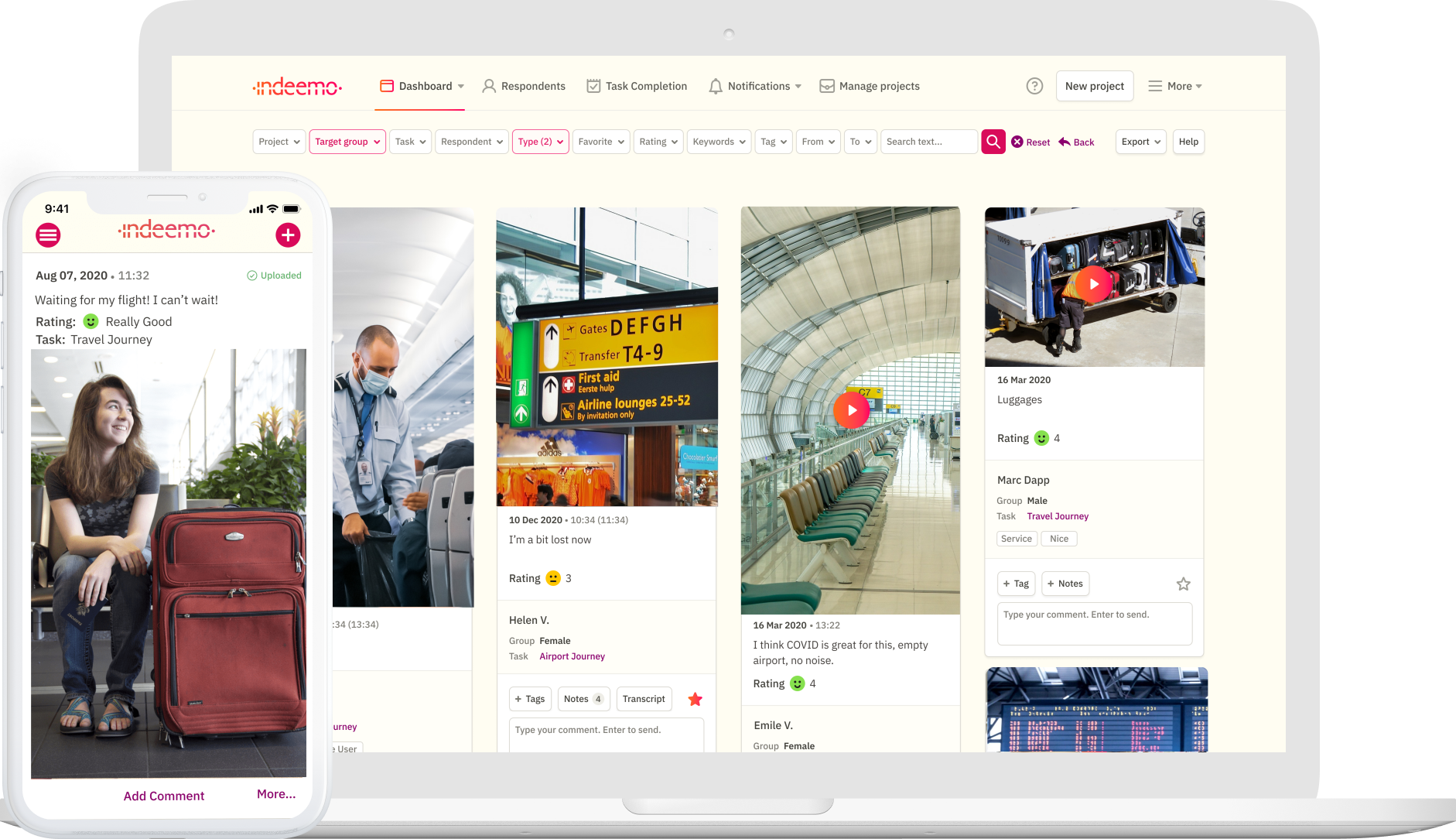Viewport: 1456px width, 839px height.
Task: Open the Notifications menu
Action: (x=755, y=86)
